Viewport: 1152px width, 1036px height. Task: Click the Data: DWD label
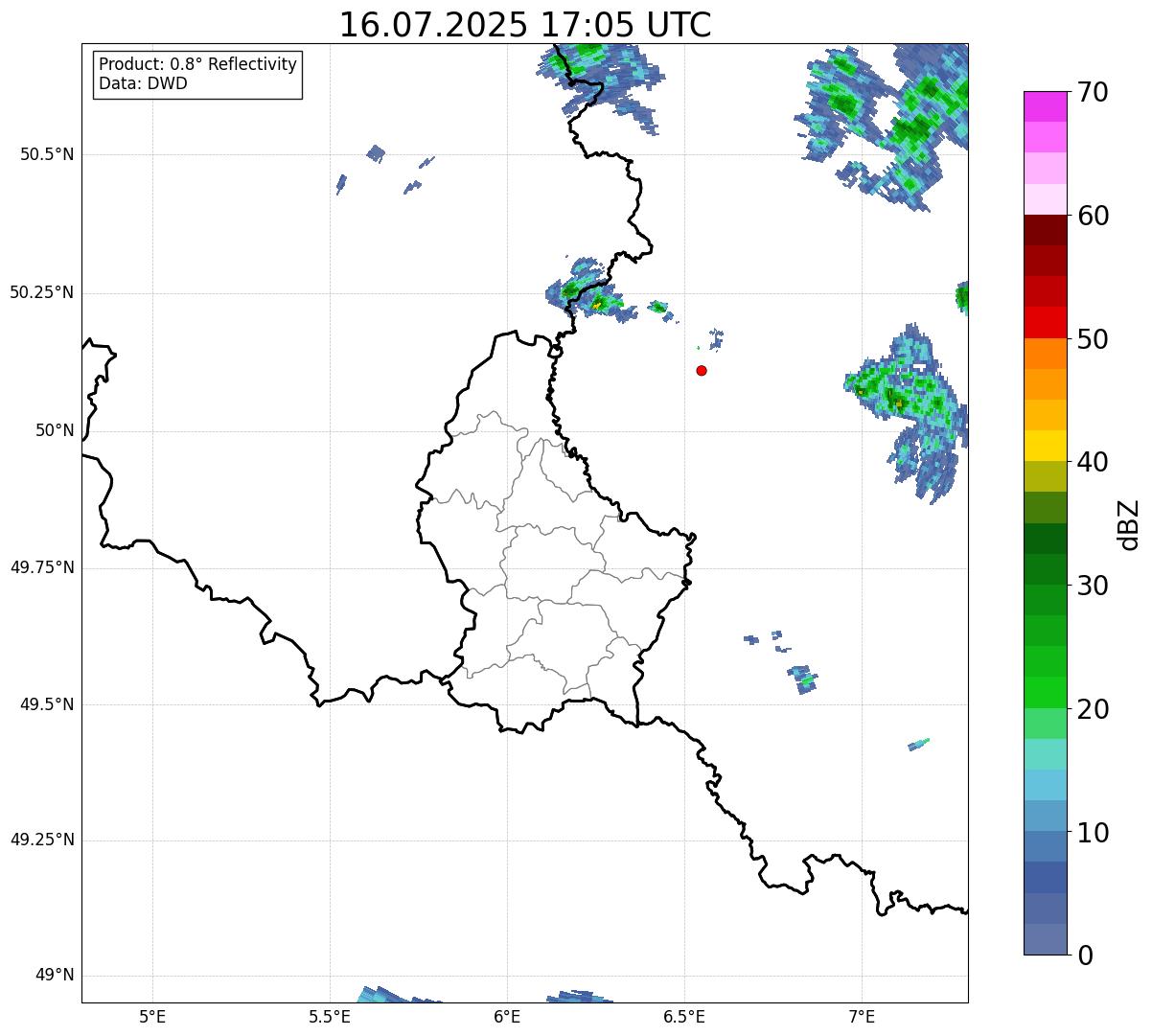(144, 83)
